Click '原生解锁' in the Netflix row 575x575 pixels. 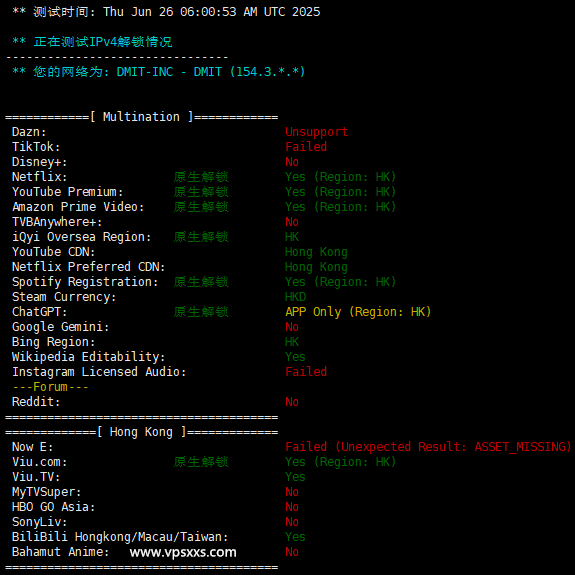click(201, 177)
